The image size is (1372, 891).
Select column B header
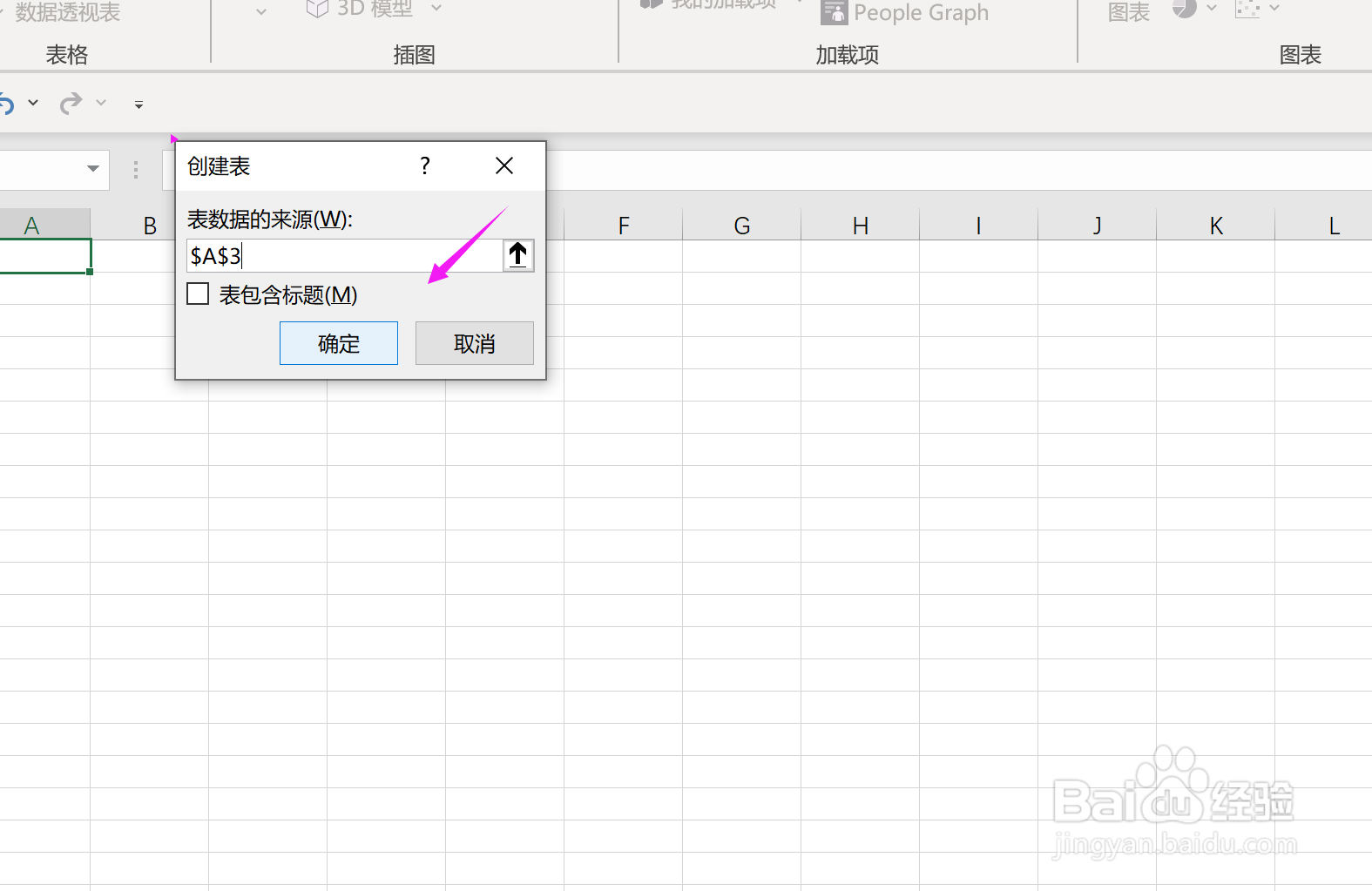pos(150,226)
